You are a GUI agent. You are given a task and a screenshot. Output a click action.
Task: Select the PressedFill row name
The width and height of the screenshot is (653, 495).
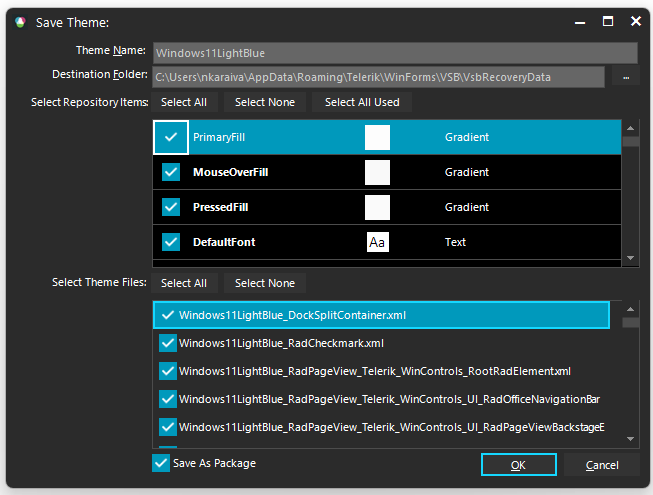point(220,207)
